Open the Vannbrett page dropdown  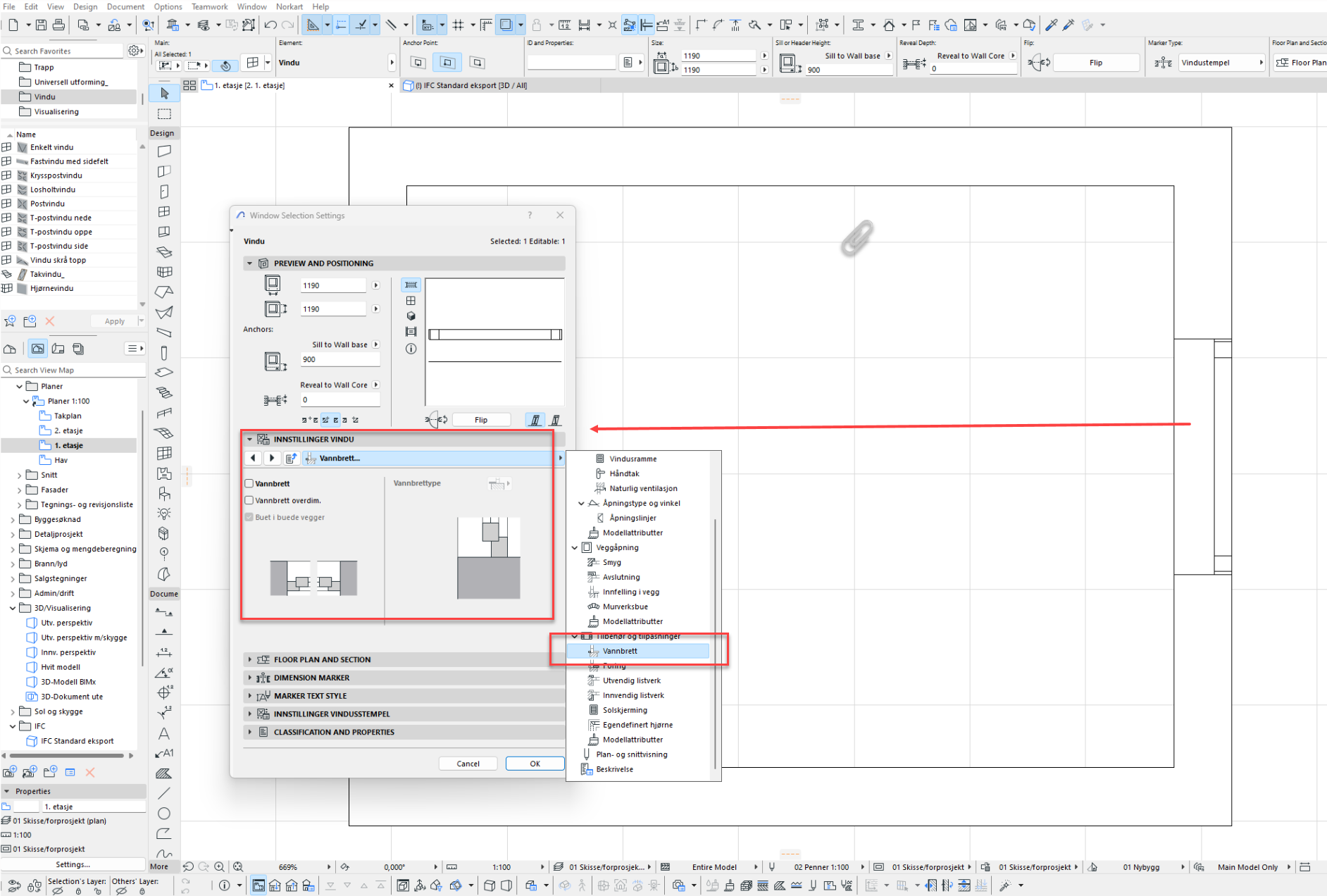click(560, 458)
